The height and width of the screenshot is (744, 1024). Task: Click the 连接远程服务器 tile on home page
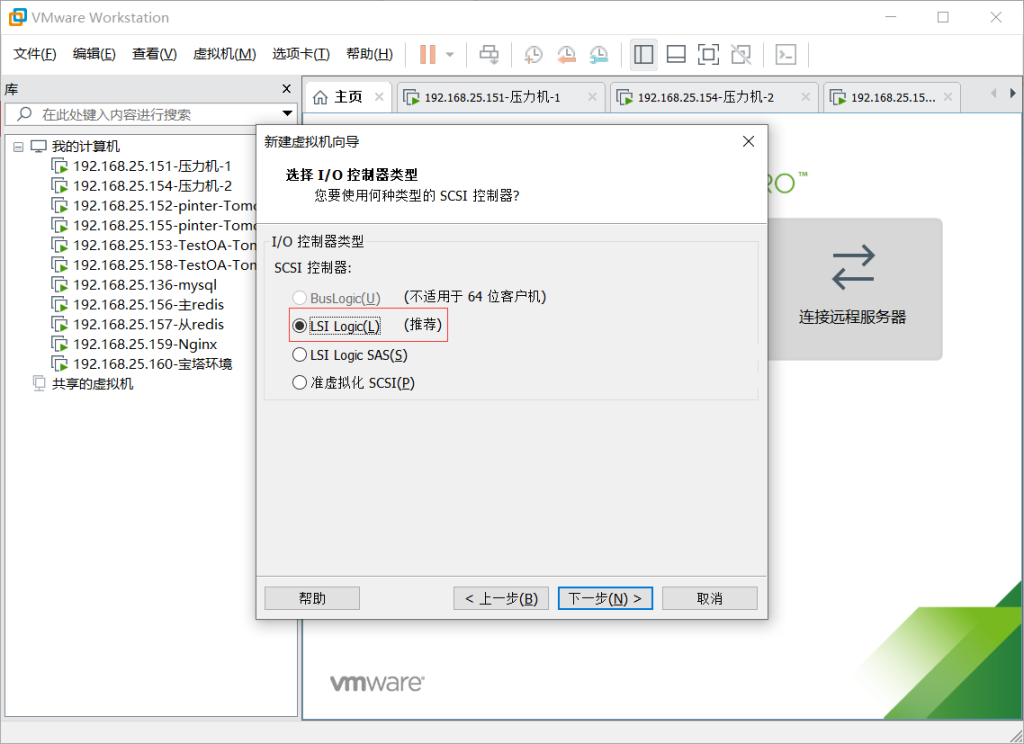click(x=854, y=289)
